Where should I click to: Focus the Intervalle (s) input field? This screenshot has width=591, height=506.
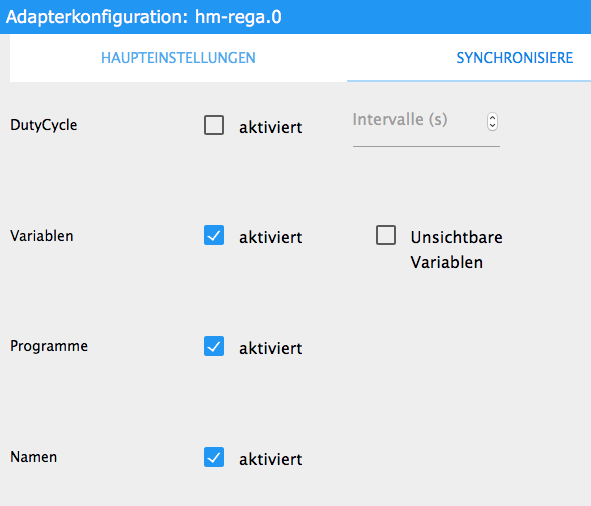tap(418, 122)
